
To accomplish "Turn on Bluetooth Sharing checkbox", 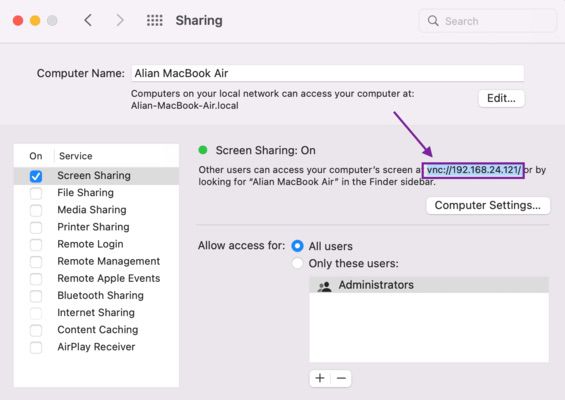I will [36, 296].
